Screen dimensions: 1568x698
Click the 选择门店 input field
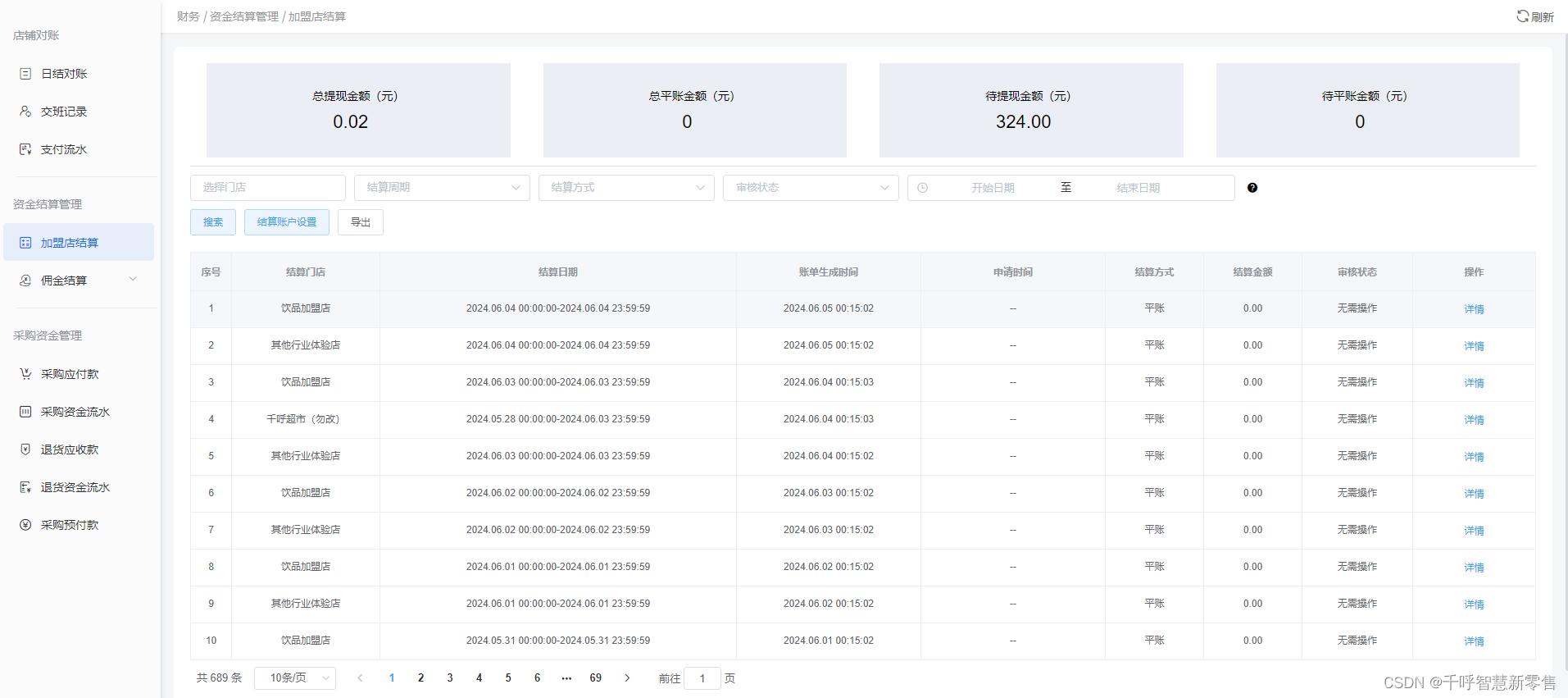tap(268, 188)
